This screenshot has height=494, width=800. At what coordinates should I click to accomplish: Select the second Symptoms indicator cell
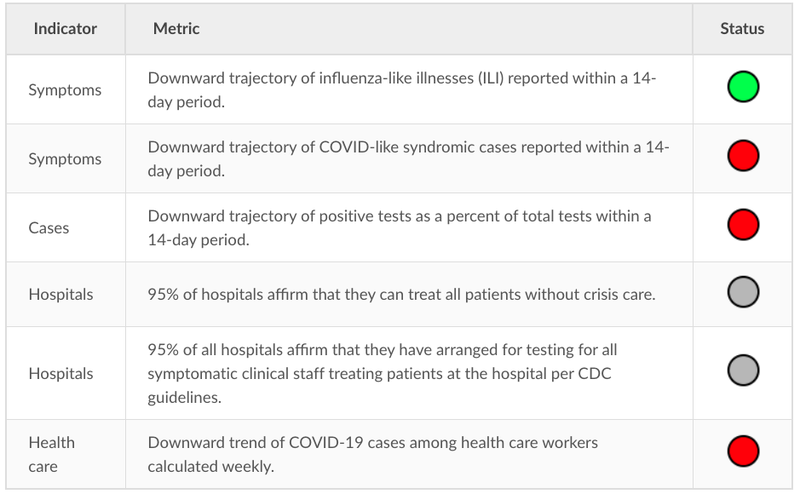66,158
